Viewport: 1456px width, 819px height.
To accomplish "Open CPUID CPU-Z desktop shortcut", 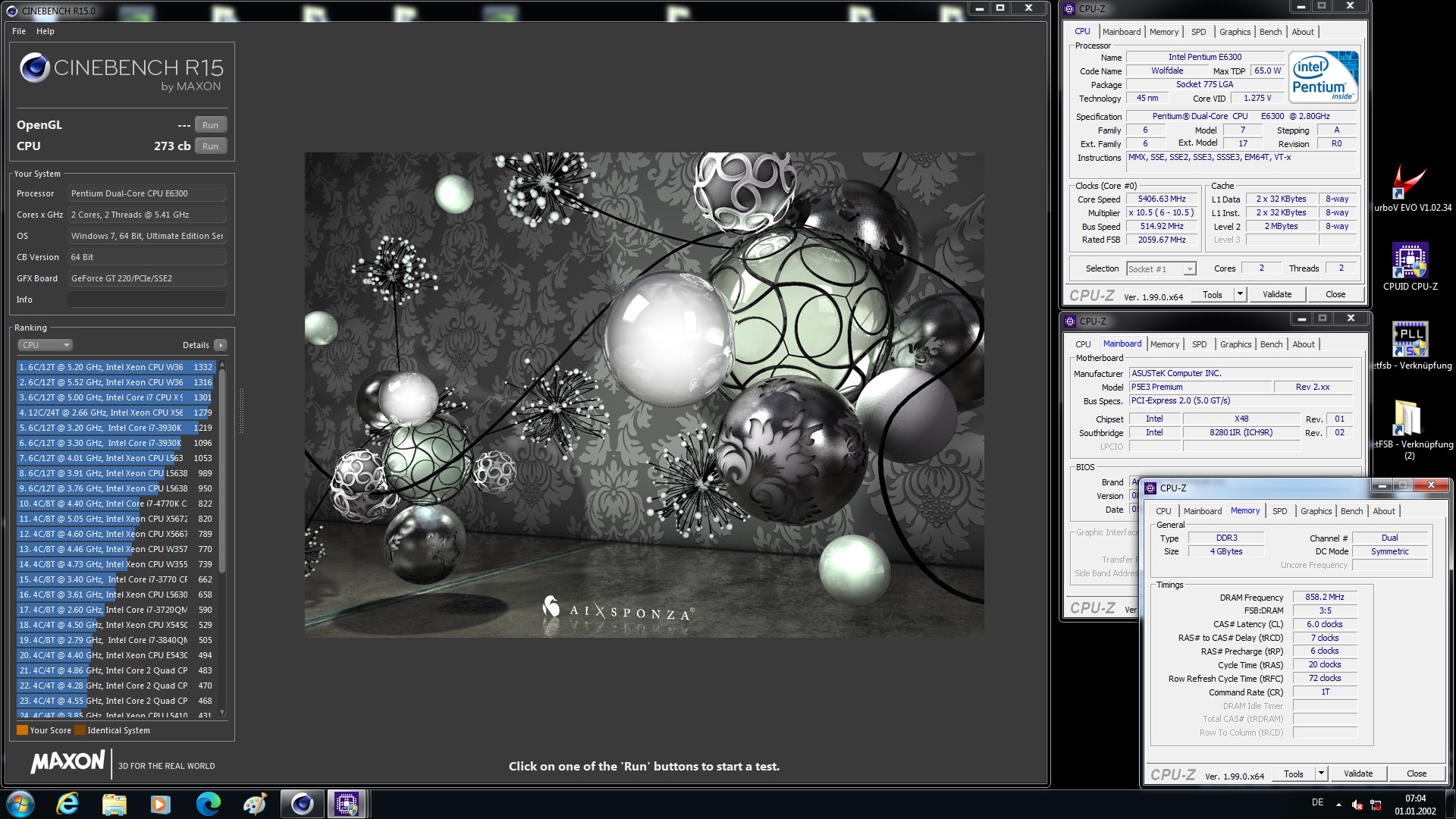I will point(1410,267).
